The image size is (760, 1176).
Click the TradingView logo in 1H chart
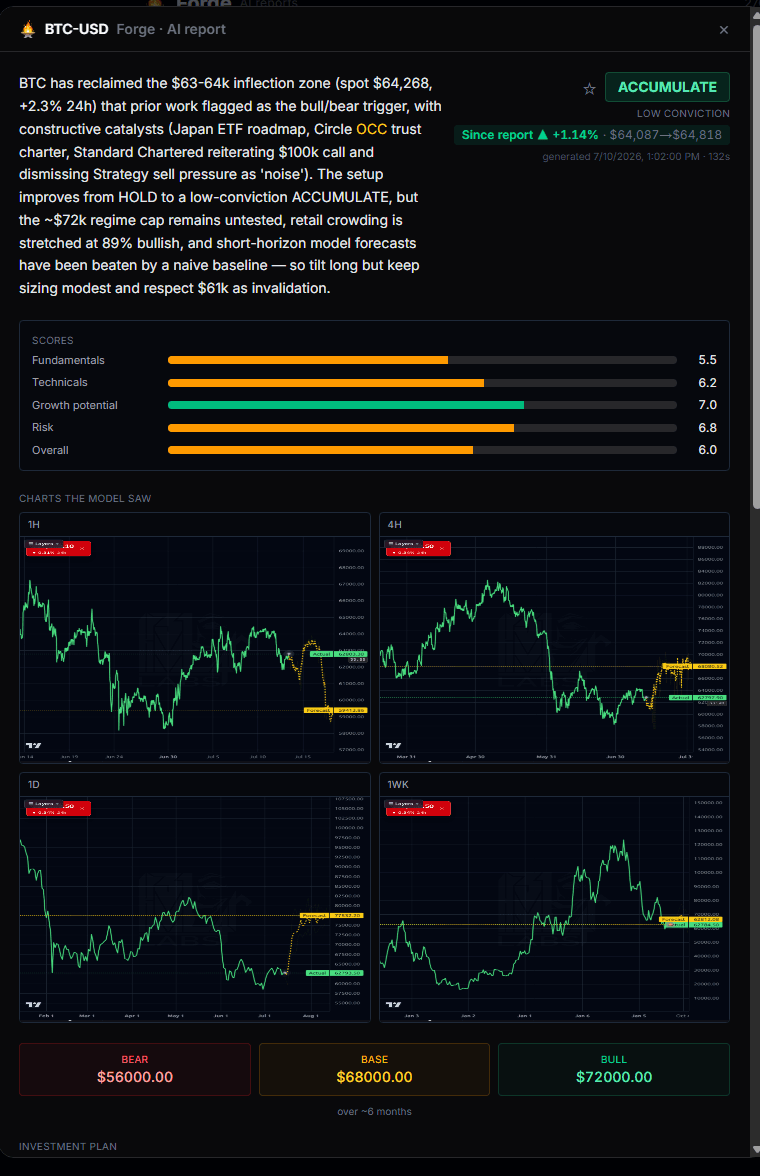33,746
